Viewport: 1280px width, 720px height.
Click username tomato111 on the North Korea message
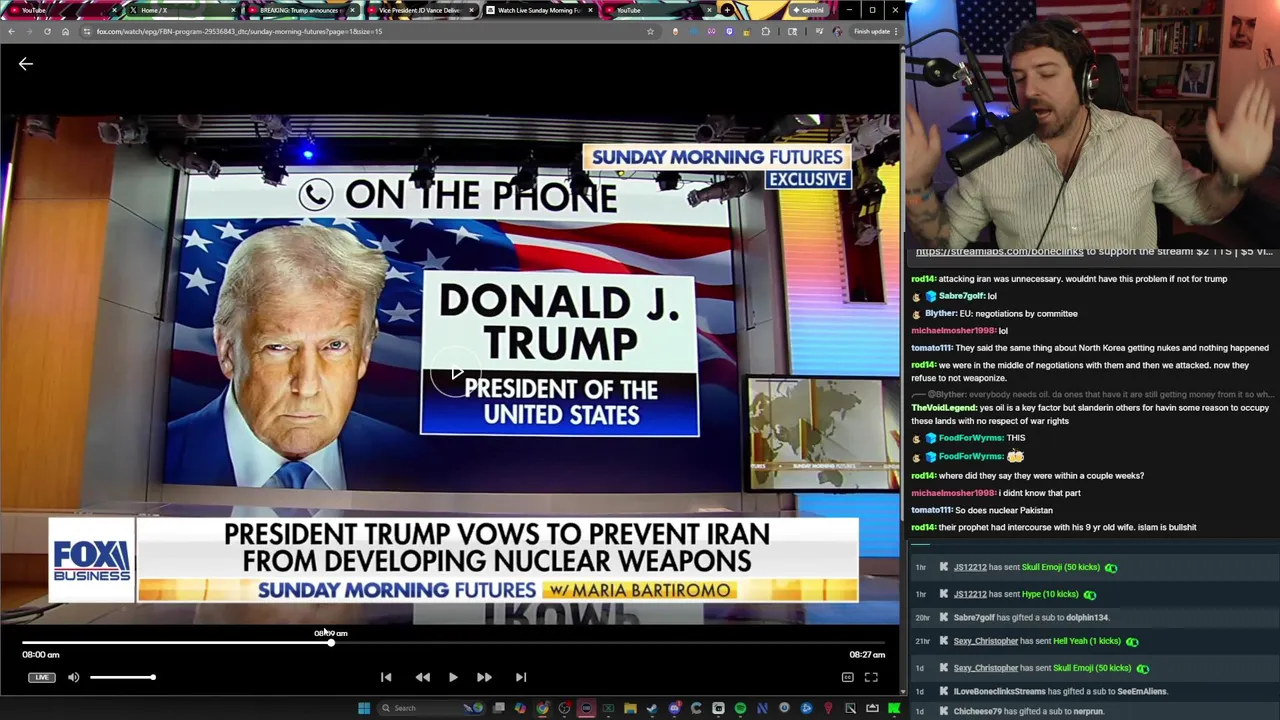(x=931, y=348)
